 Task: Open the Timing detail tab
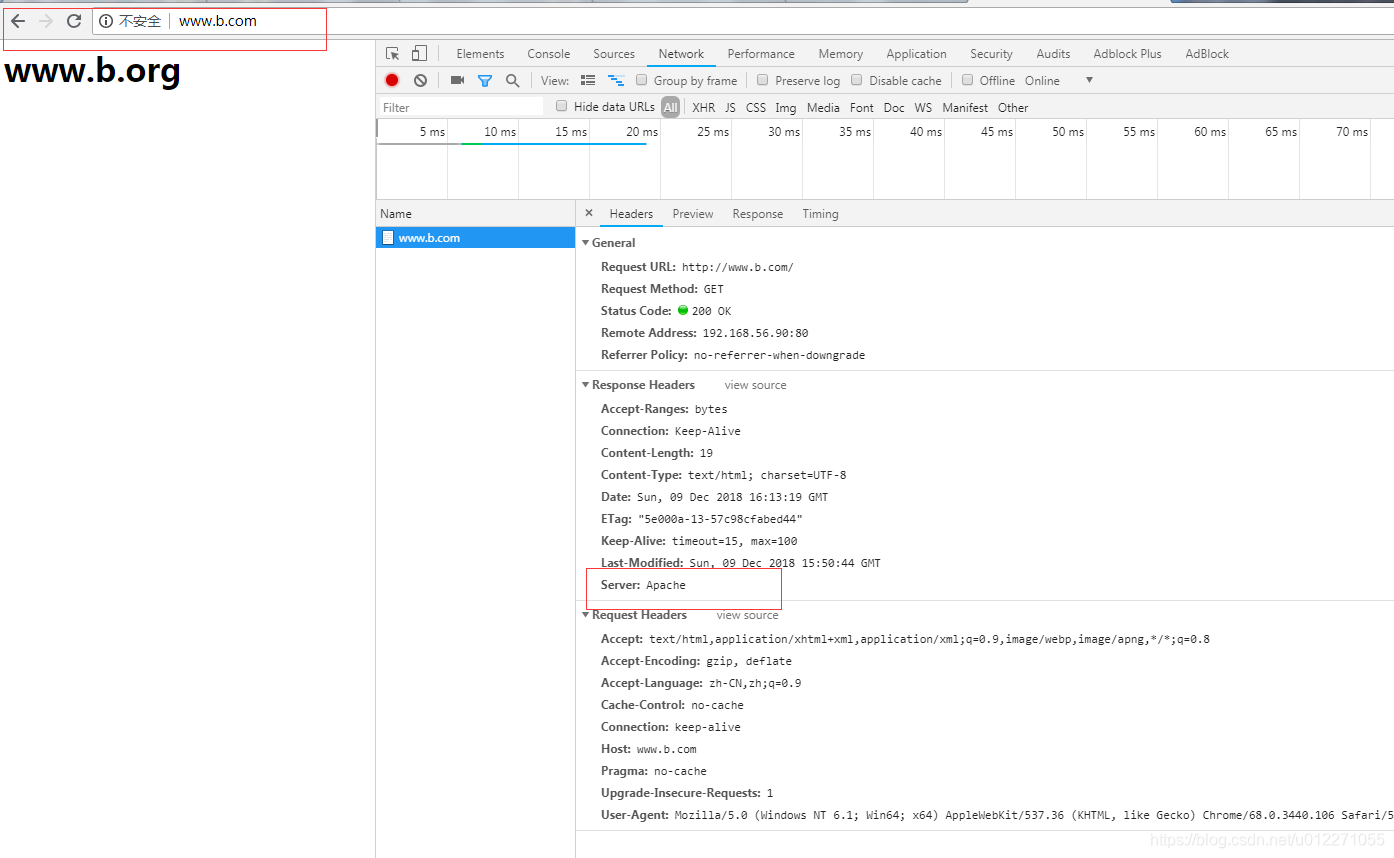[x=820, y=214]
